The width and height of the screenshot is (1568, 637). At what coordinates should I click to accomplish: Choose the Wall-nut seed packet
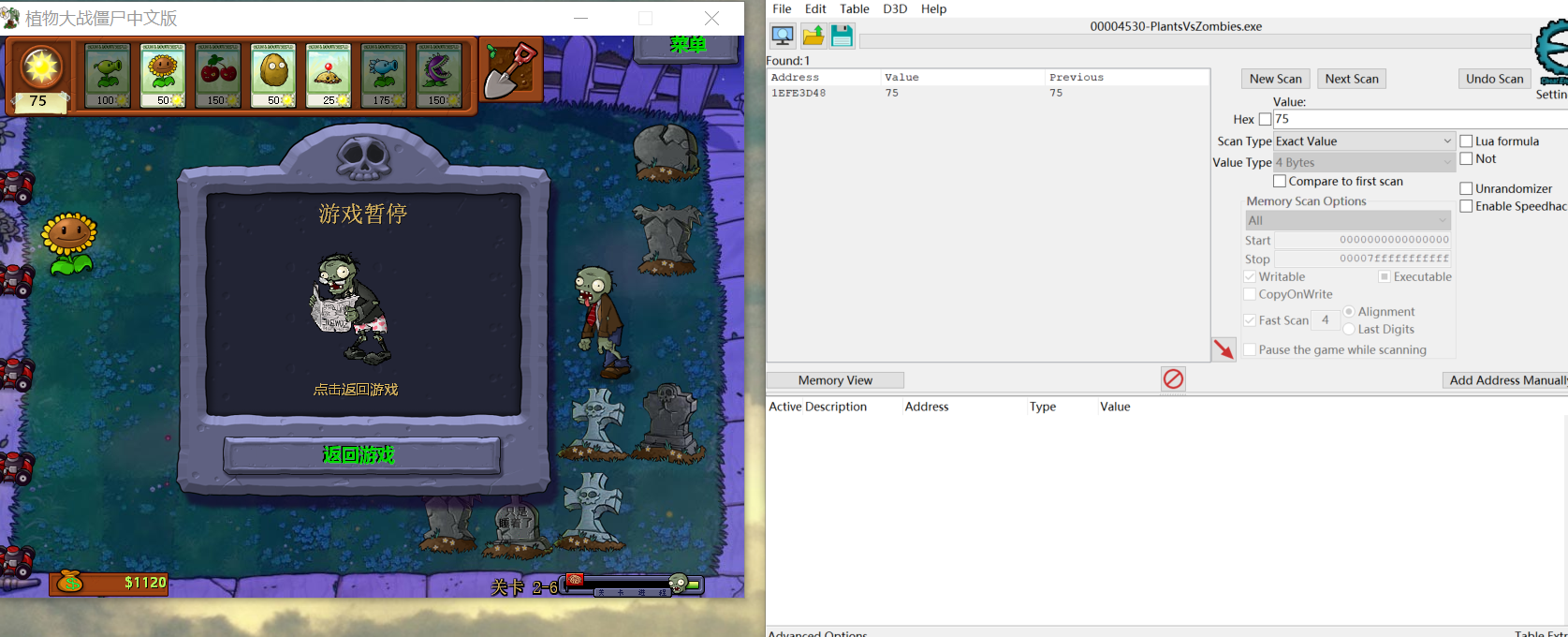[273, 75]
